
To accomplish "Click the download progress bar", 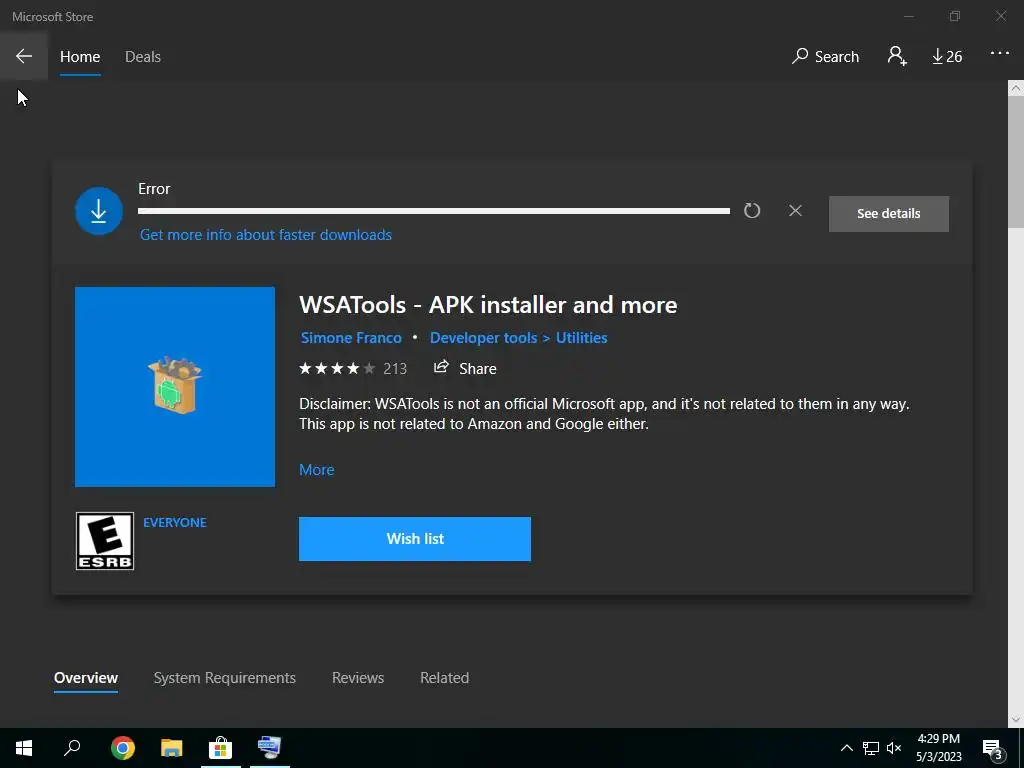I will coord(434,211).
